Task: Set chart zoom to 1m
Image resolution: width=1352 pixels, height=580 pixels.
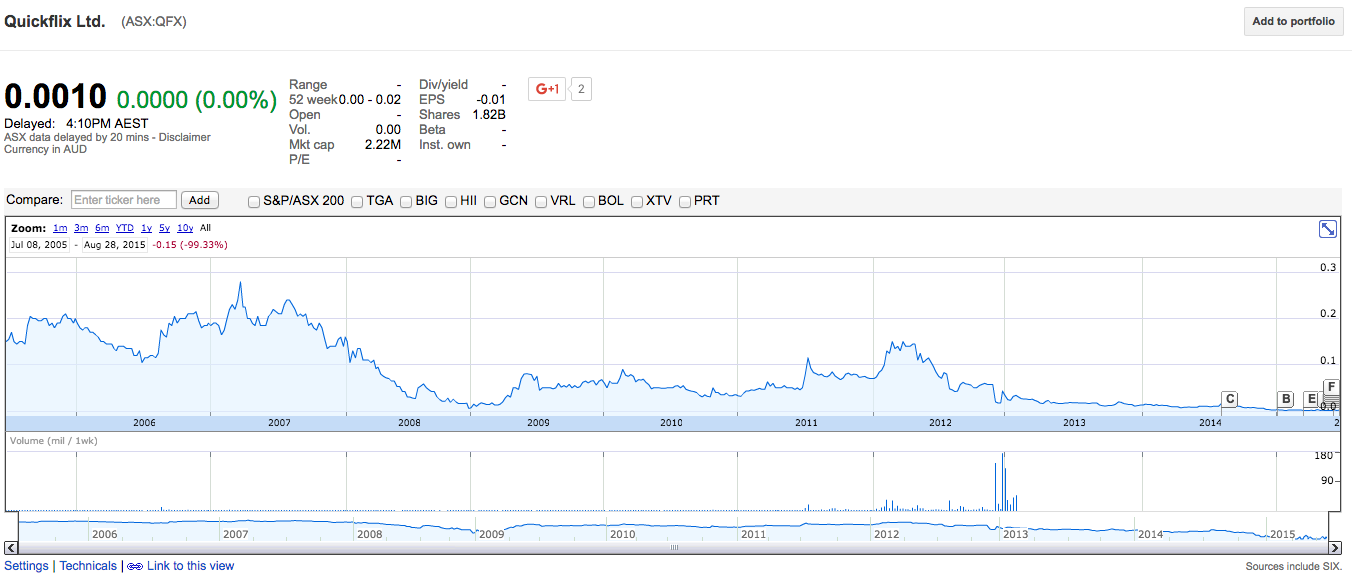Action: coord(60,228)
